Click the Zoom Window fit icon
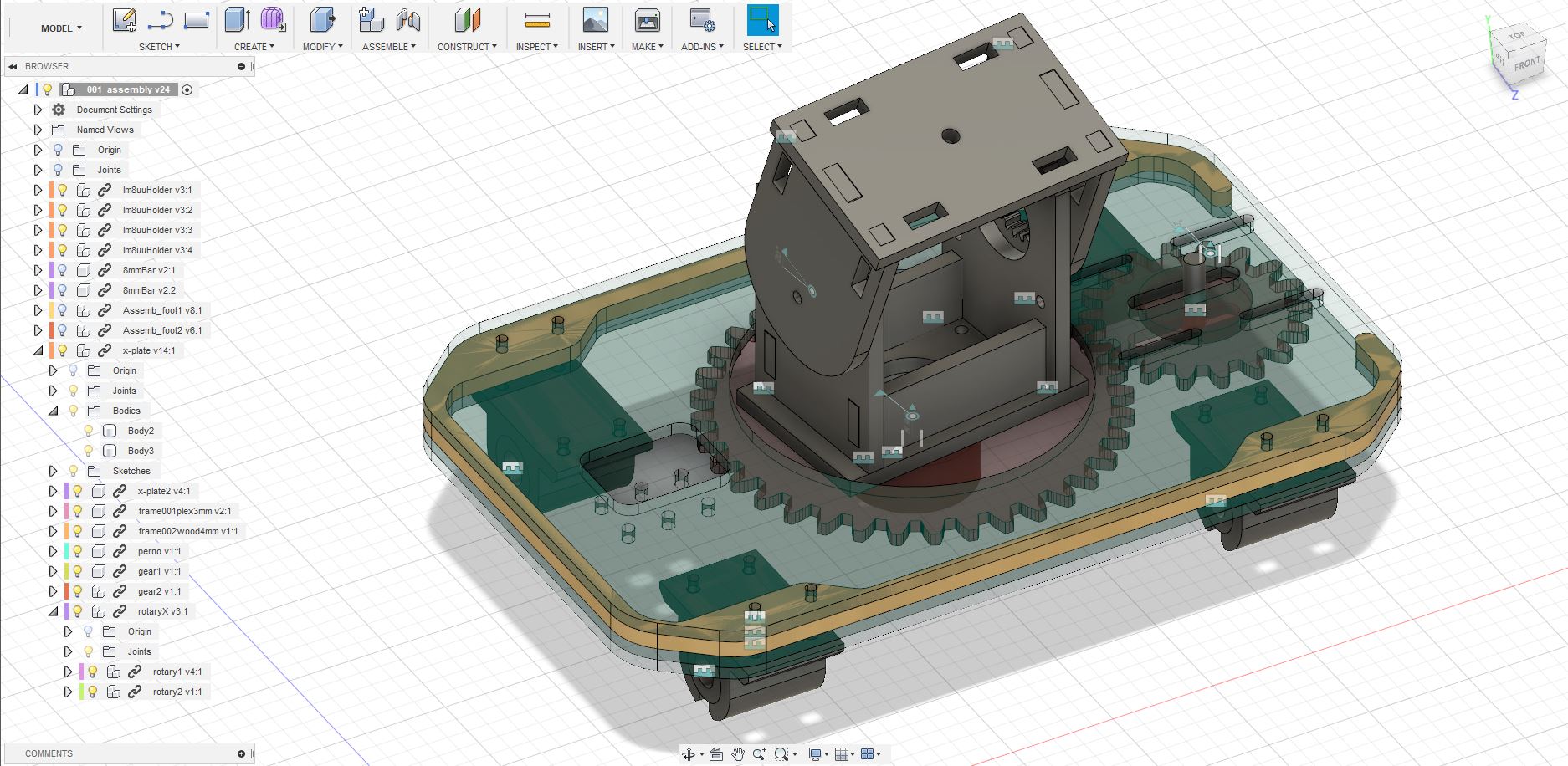Viewport: 1568px width, 766px height. (x=781, y=754)
